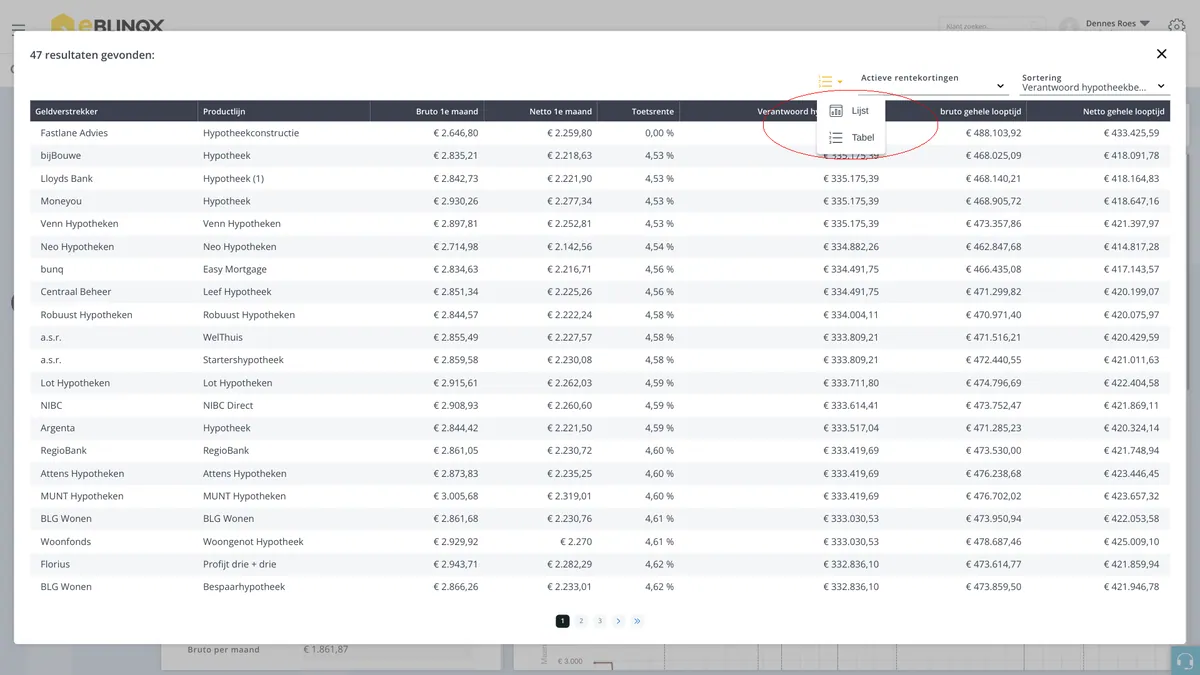Click the € 488.103,92 amount cell
This screenshot has width=1200, height=675.
coord(993,133)
